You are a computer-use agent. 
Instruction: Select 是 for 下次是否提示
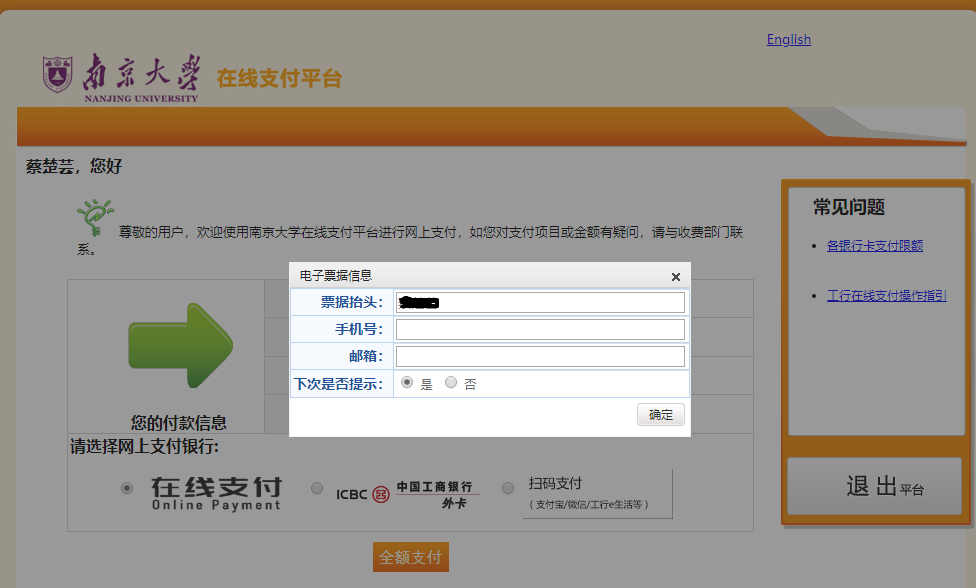(x=407, y=383)
